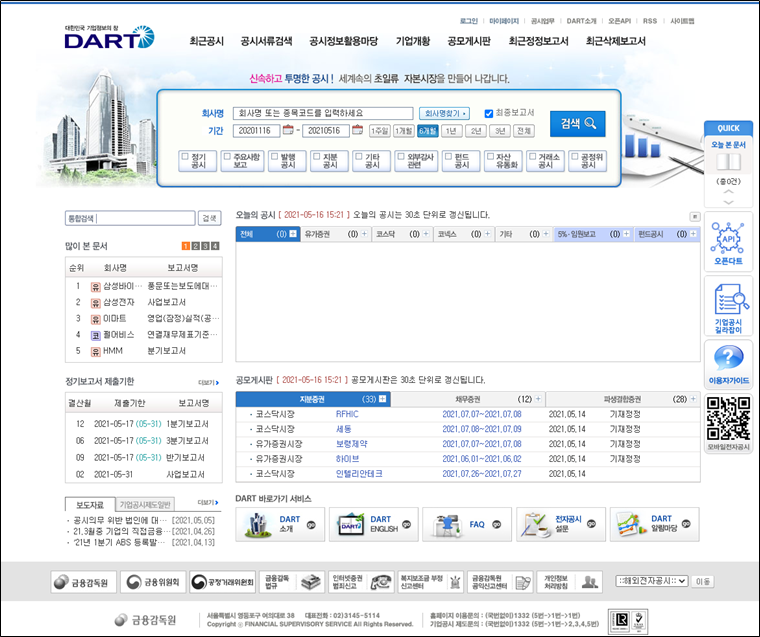
Task: Click 더보기 next to 정기보고서 제출기한
Action: [208, 382]
